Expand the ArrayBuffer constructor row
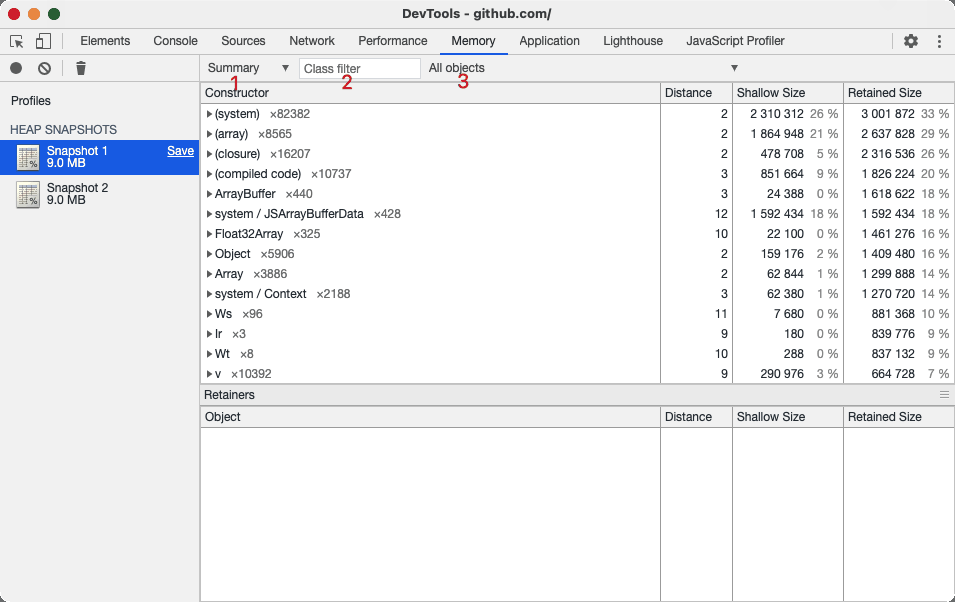Image resolution: width=955 pixels, height=602 pixels. coord(210,194)
